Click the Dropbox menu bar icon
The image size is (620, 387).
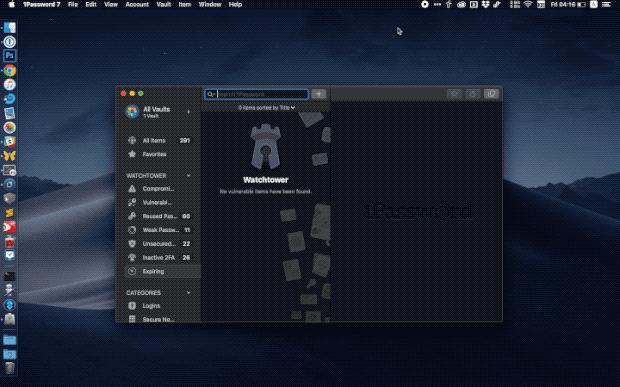point(485,4)
